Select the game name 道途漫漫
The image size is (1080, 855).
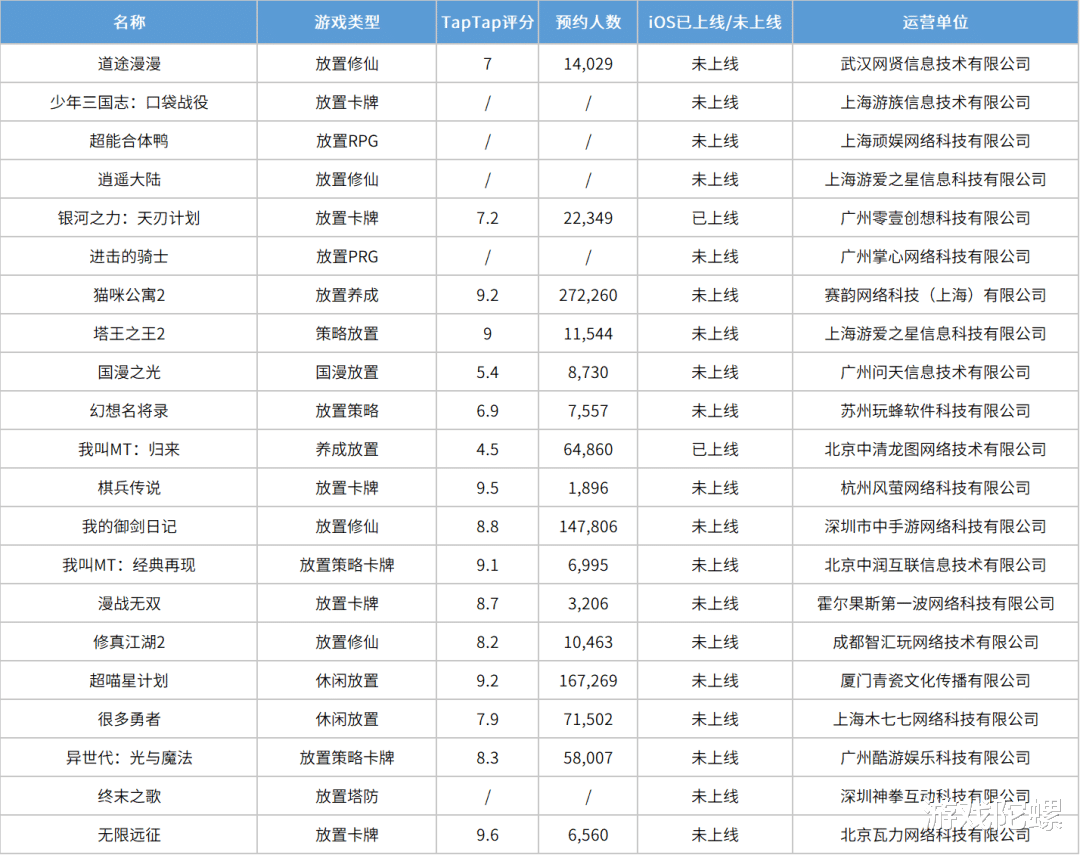[129, 64]
